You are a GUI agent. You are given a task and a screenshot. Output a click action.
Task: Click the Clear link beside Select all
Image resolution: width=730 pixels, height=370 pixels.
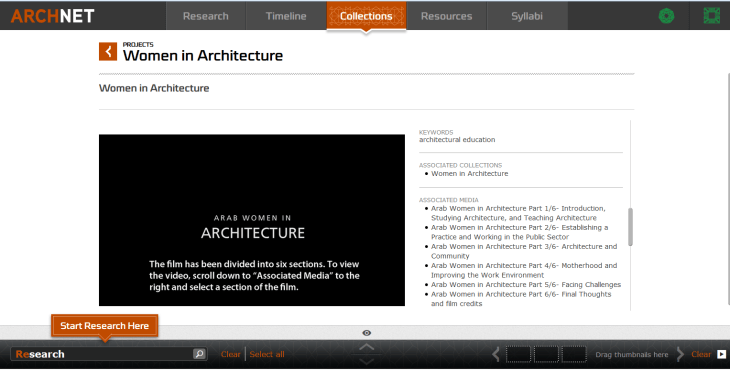230,354
